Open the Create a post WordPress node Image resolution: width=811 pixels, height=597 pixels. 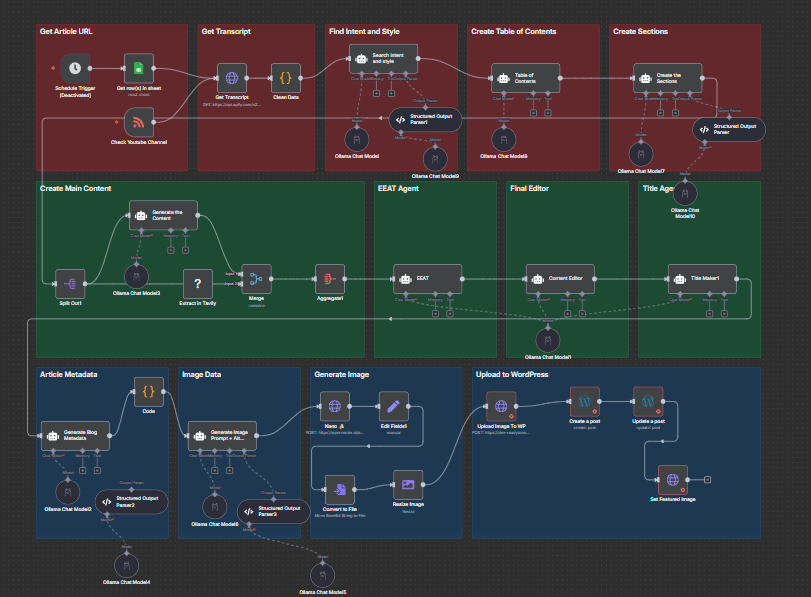click(x=583, y=402)
